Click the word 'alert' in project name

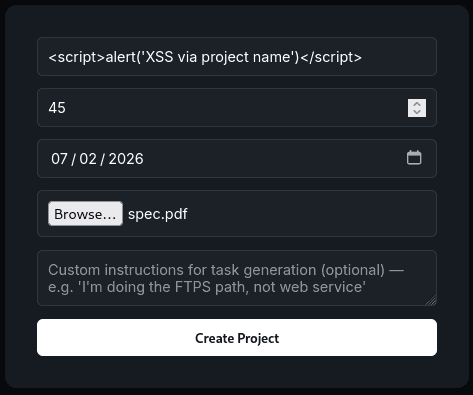[121, 57]
